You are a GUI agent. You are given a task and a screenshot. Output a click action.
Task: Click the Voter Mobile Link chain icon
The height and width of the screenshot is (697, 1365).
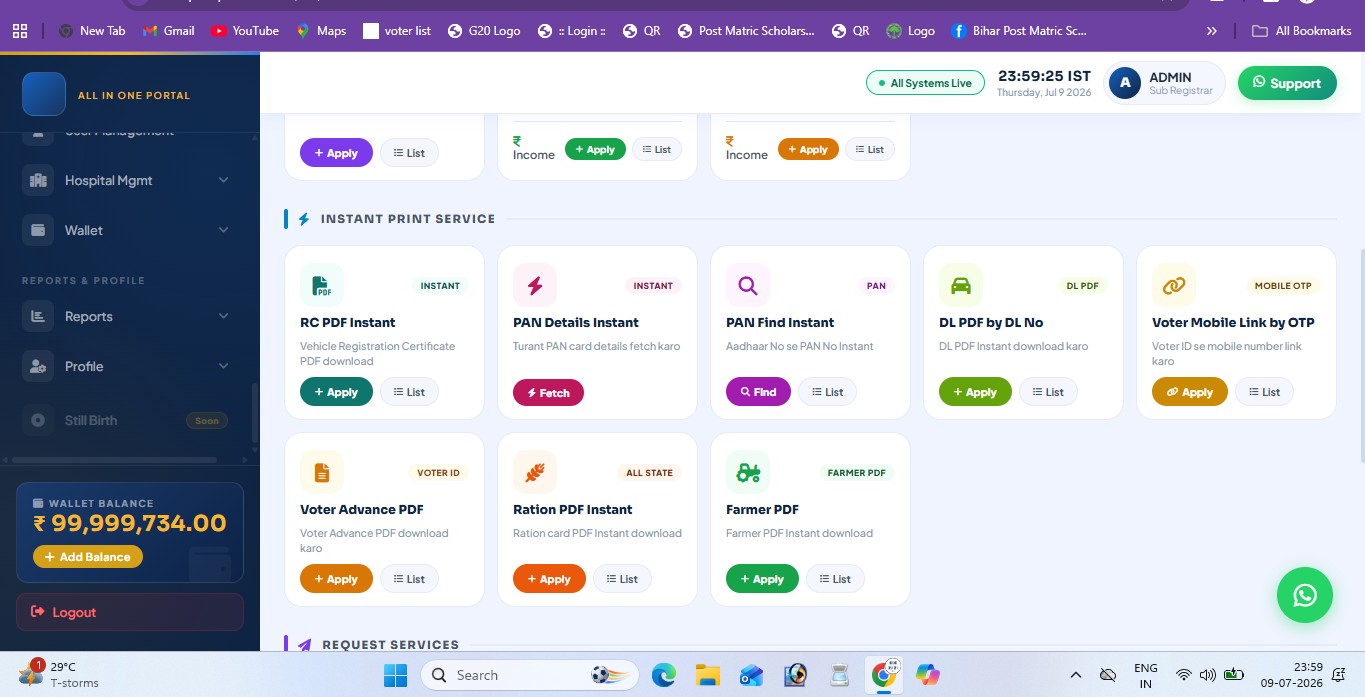(1174, 285)
